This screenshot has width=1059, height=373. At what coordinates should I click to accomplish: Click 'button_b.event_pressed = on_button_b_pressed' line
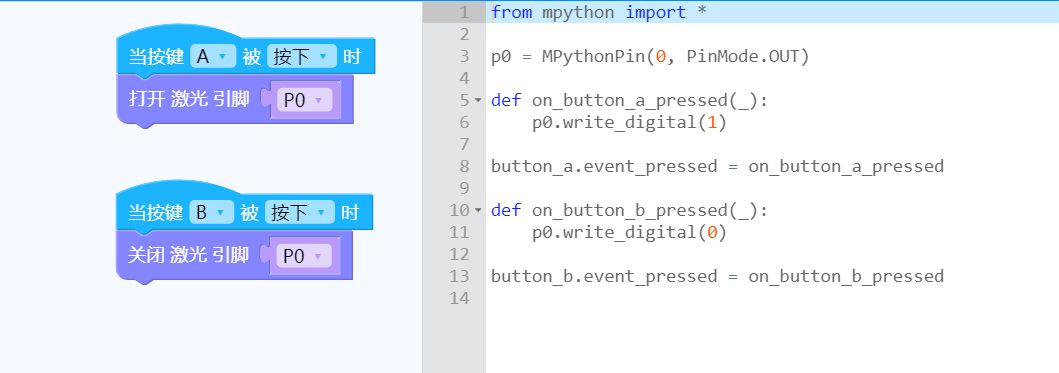coord(717,276)
